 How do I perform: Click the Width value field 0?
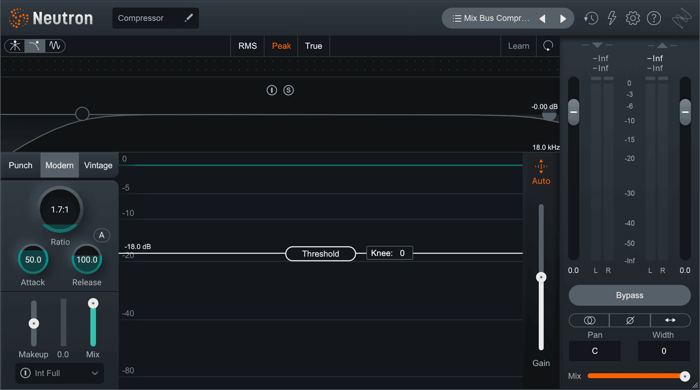(664, 351)
